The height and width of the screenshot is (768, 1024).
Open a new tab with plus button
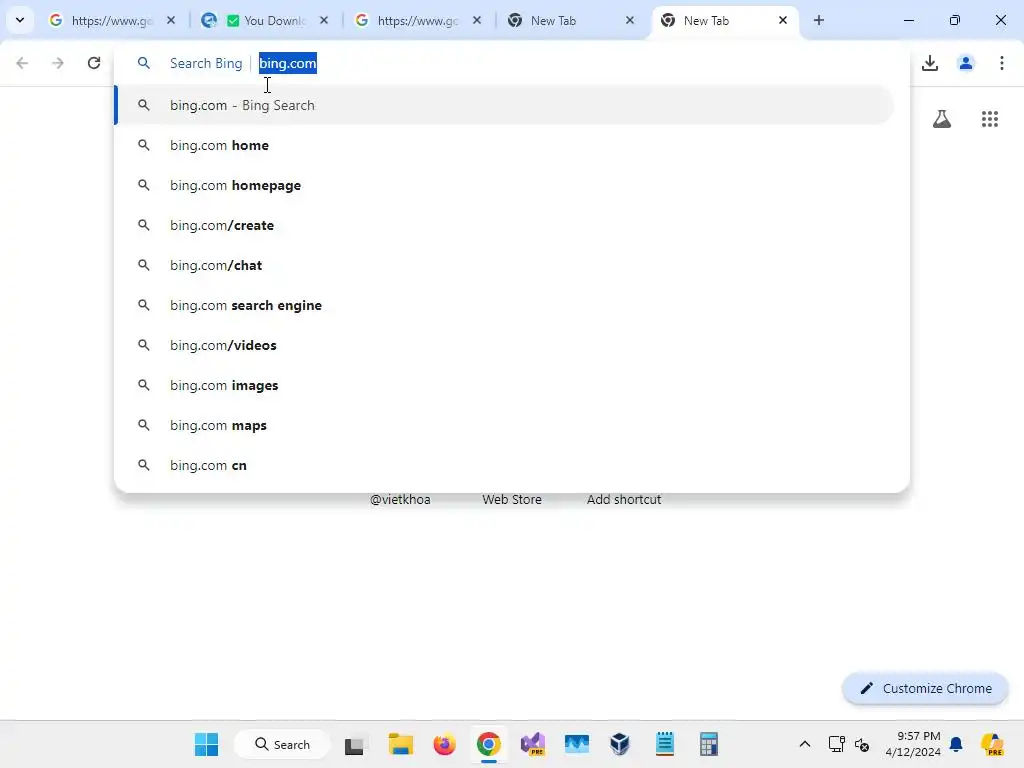(819, 20)
